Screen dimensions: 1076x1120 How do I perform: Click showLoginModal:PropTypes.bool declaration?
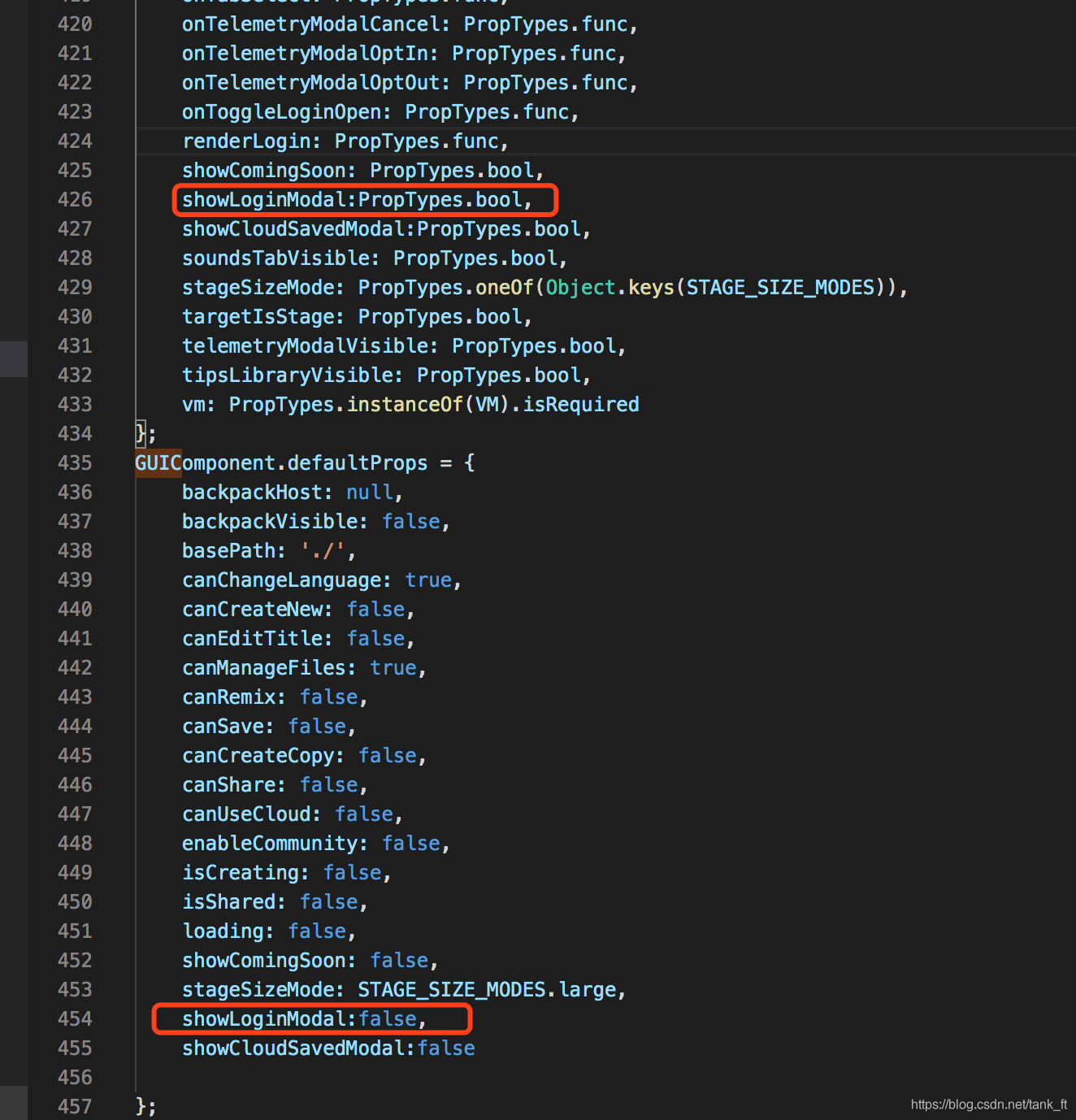(357, 200)
